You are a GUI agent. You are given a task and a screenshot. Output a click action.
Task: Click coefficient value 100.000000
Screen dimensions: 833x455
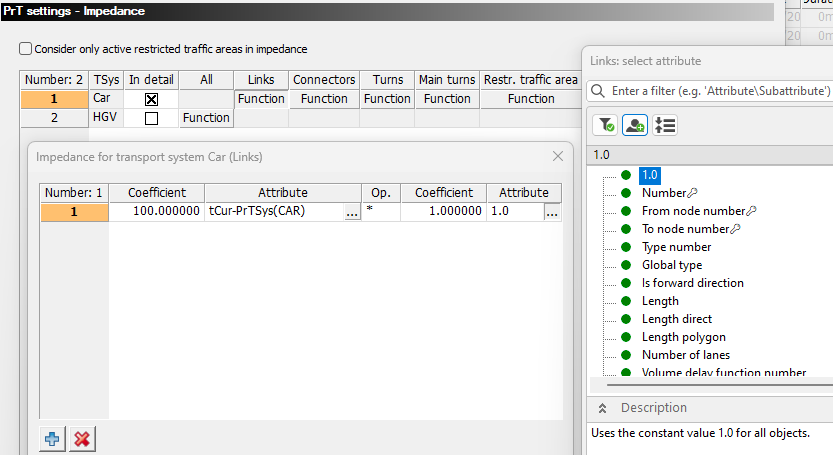157,212
